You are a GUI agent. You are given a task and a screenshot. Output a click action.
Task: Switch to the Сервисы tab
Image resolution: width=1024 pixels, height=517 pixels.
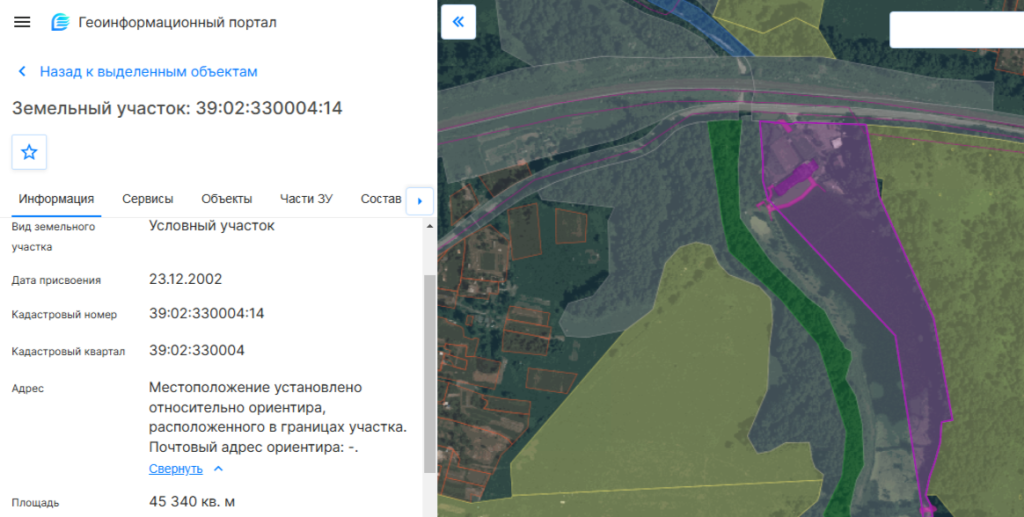[x=148, y=198]
